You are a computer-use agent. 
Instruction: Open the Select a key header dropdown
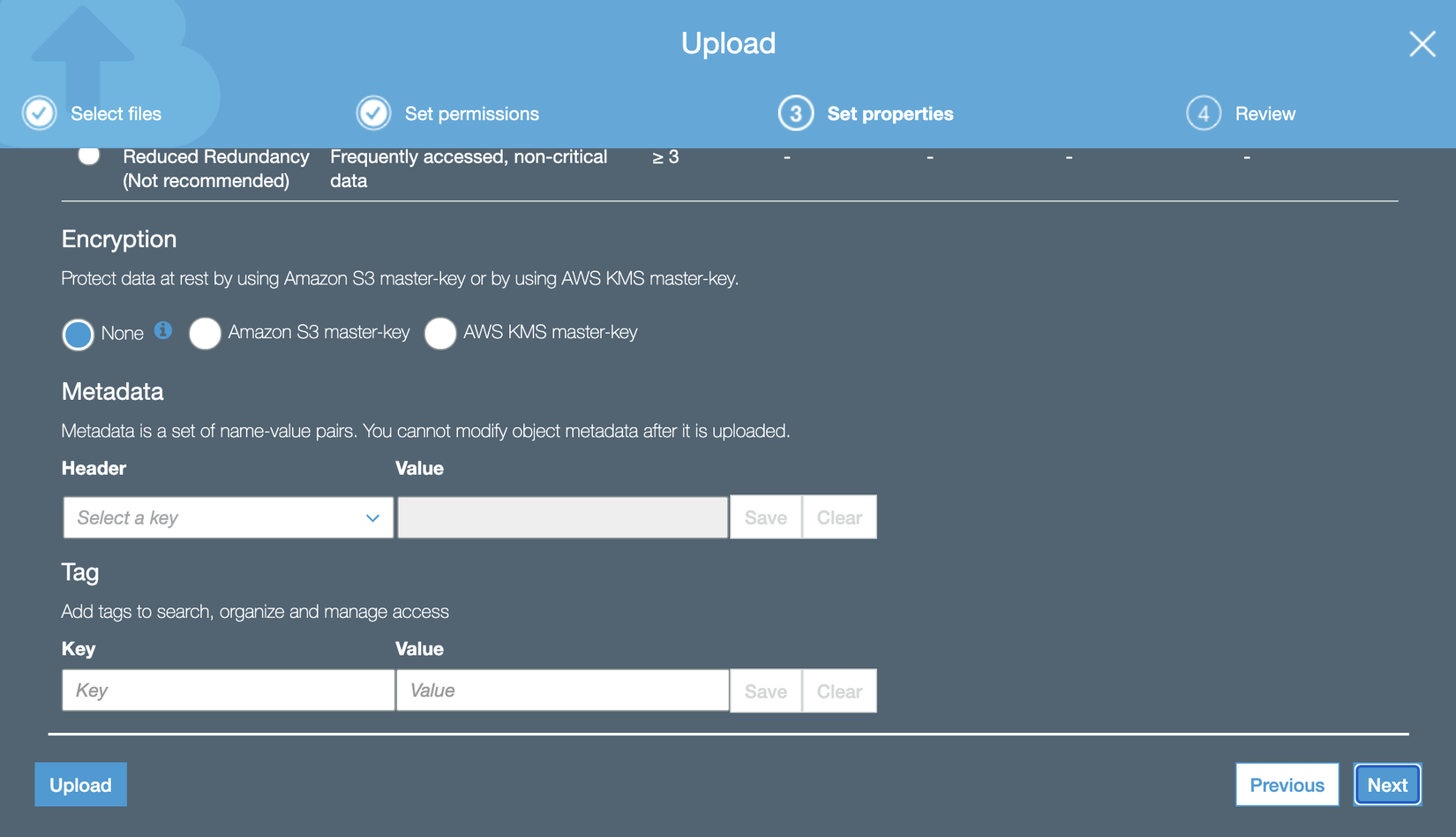[x=228, y=517]
